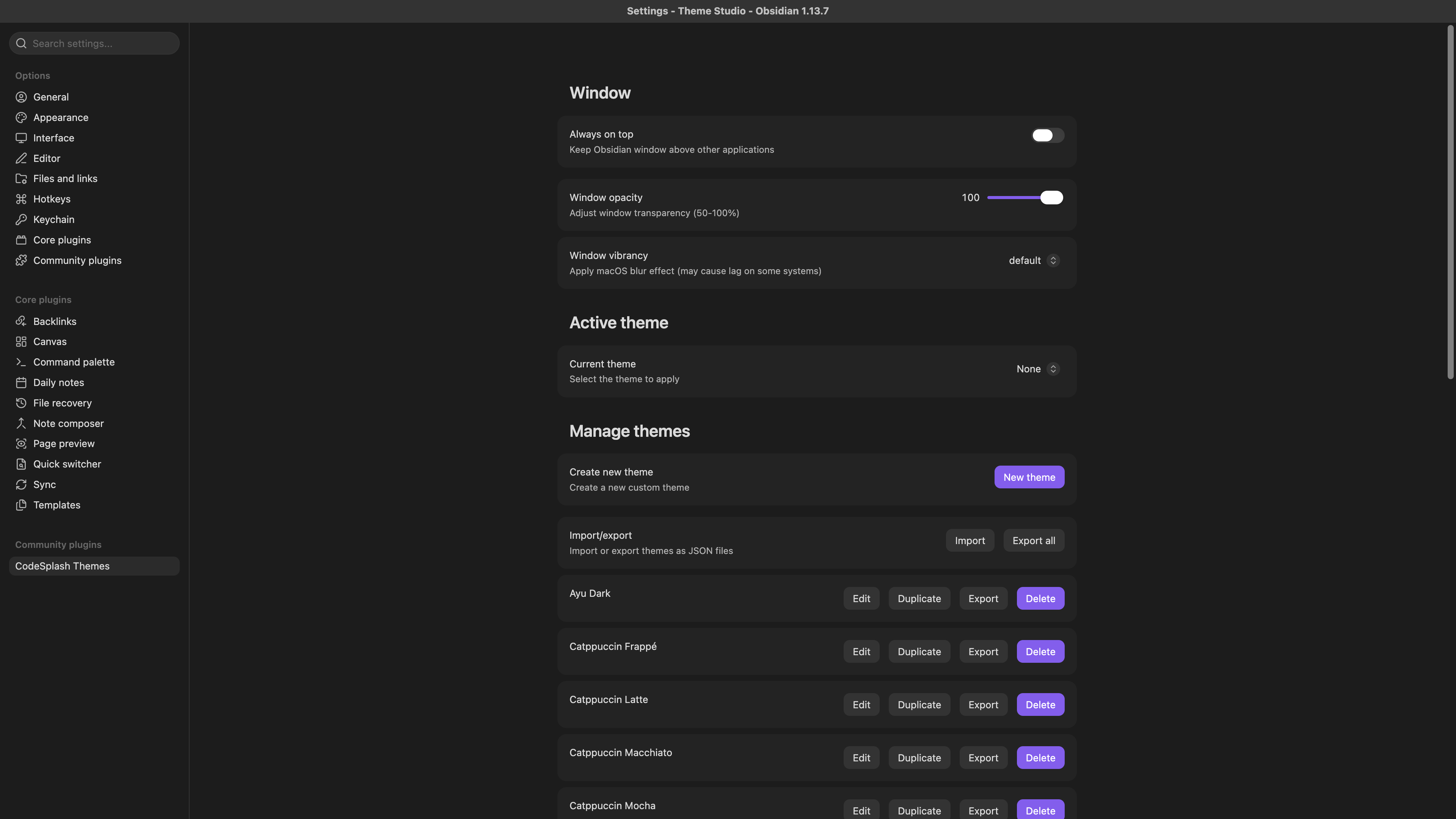Open the Window vibrancy dropdown
1456x819 pixels.
(1034, 260)
